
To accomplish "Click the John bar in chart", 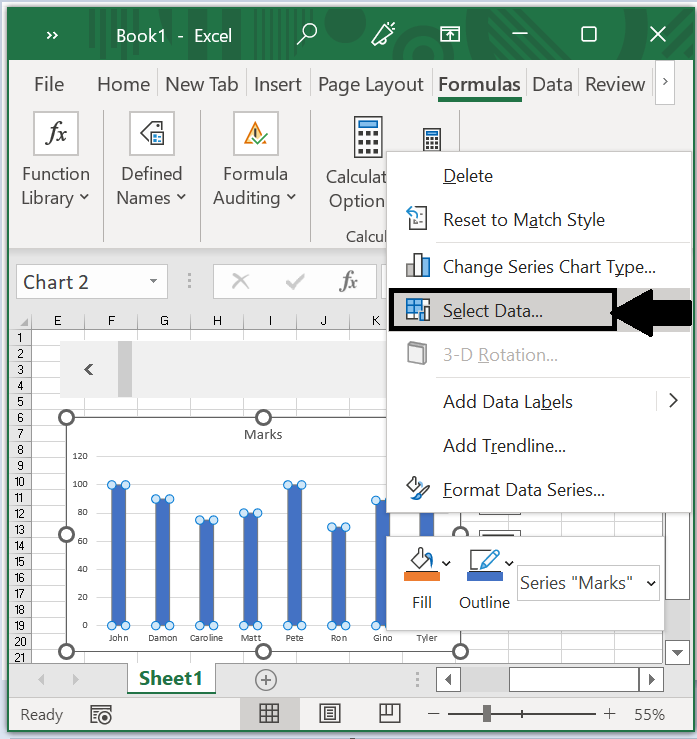I will (119, 555).
